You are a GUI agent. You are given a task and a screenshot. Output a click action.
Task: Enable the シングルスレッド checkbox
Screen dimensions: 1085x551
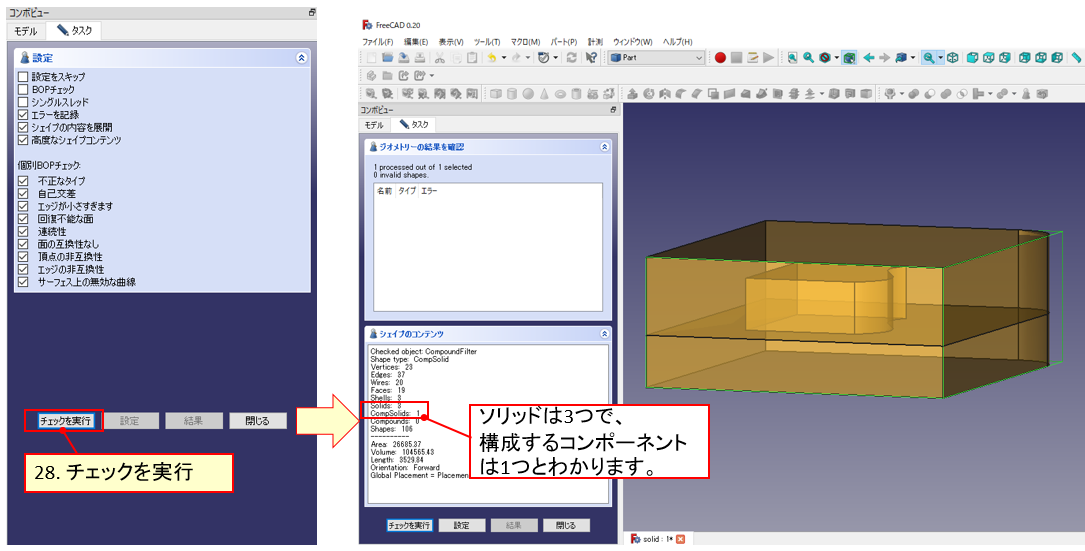point(23,102)
